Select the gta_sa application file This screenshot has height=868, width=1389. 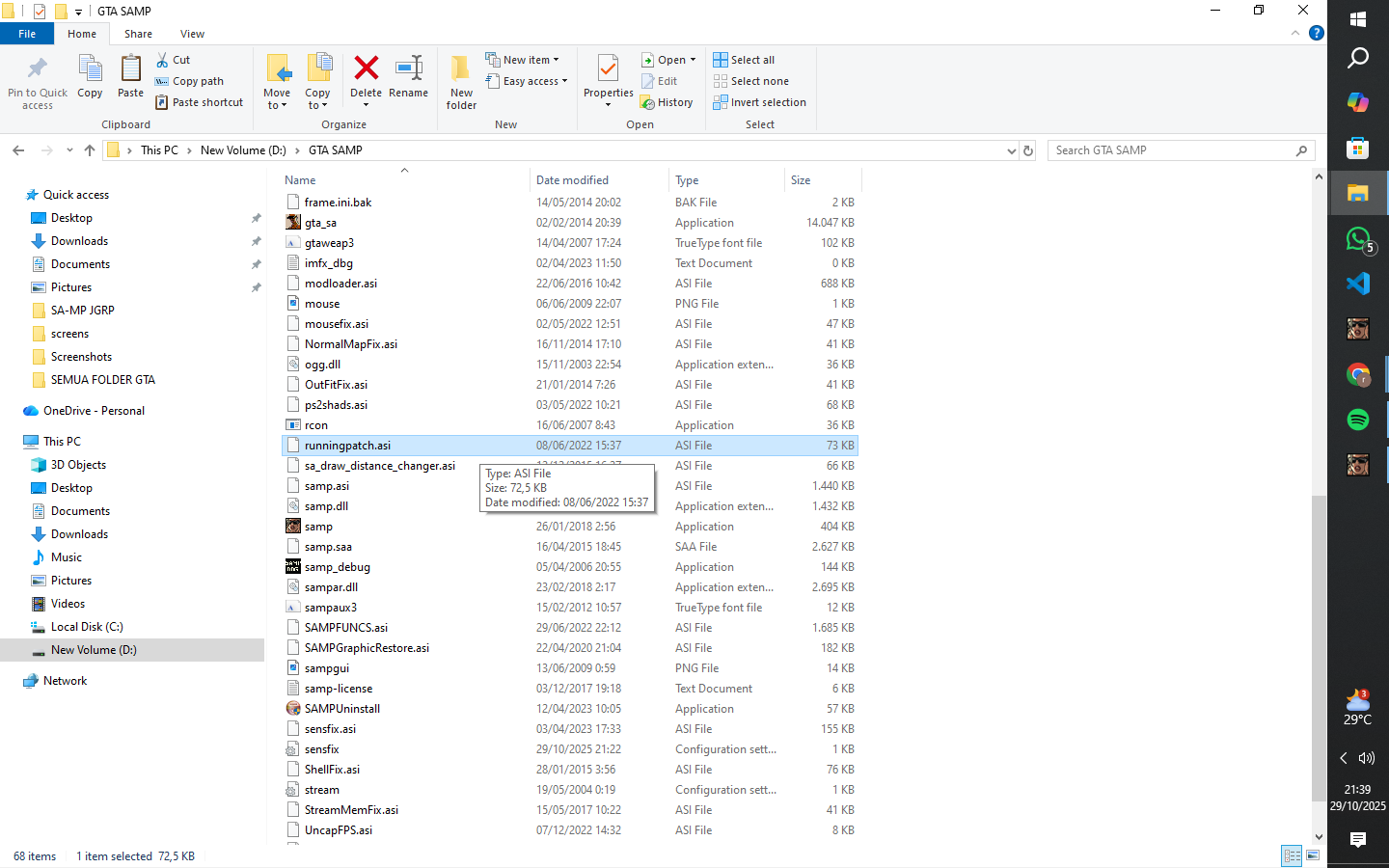570,223
